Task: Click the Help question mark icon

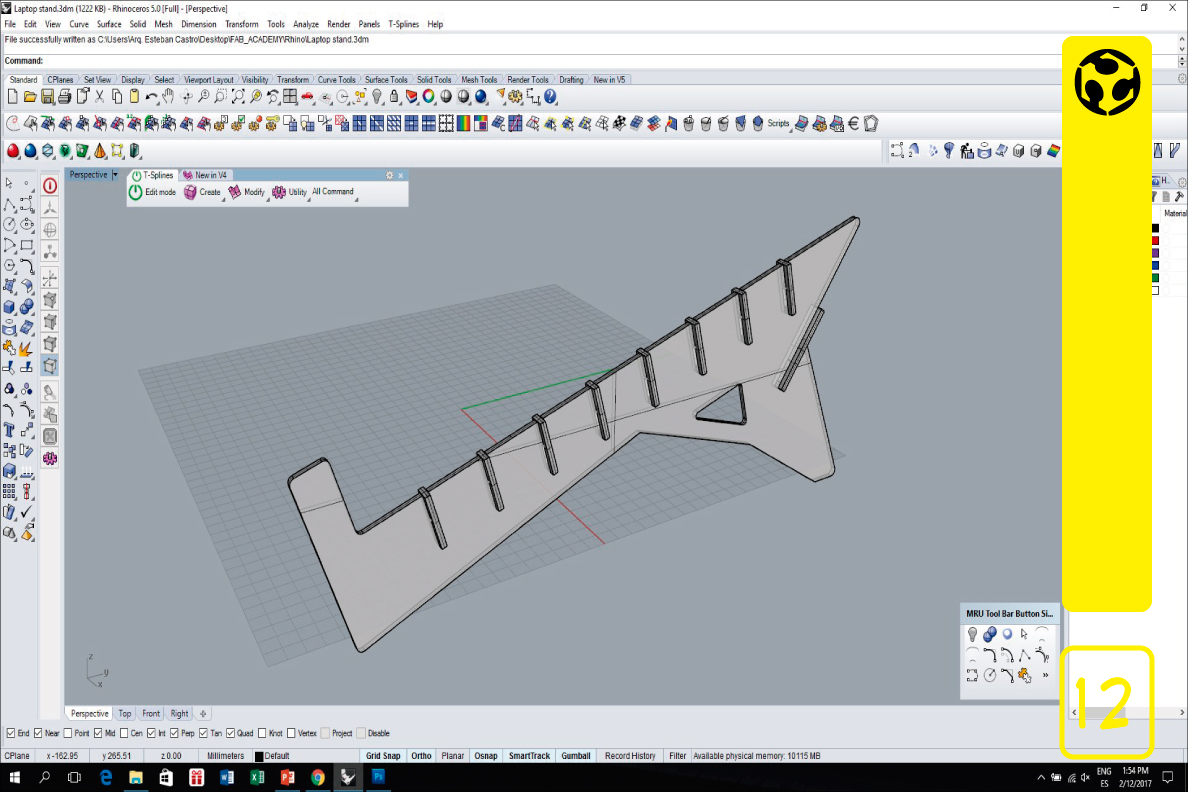Action: [x=550, y=97]
